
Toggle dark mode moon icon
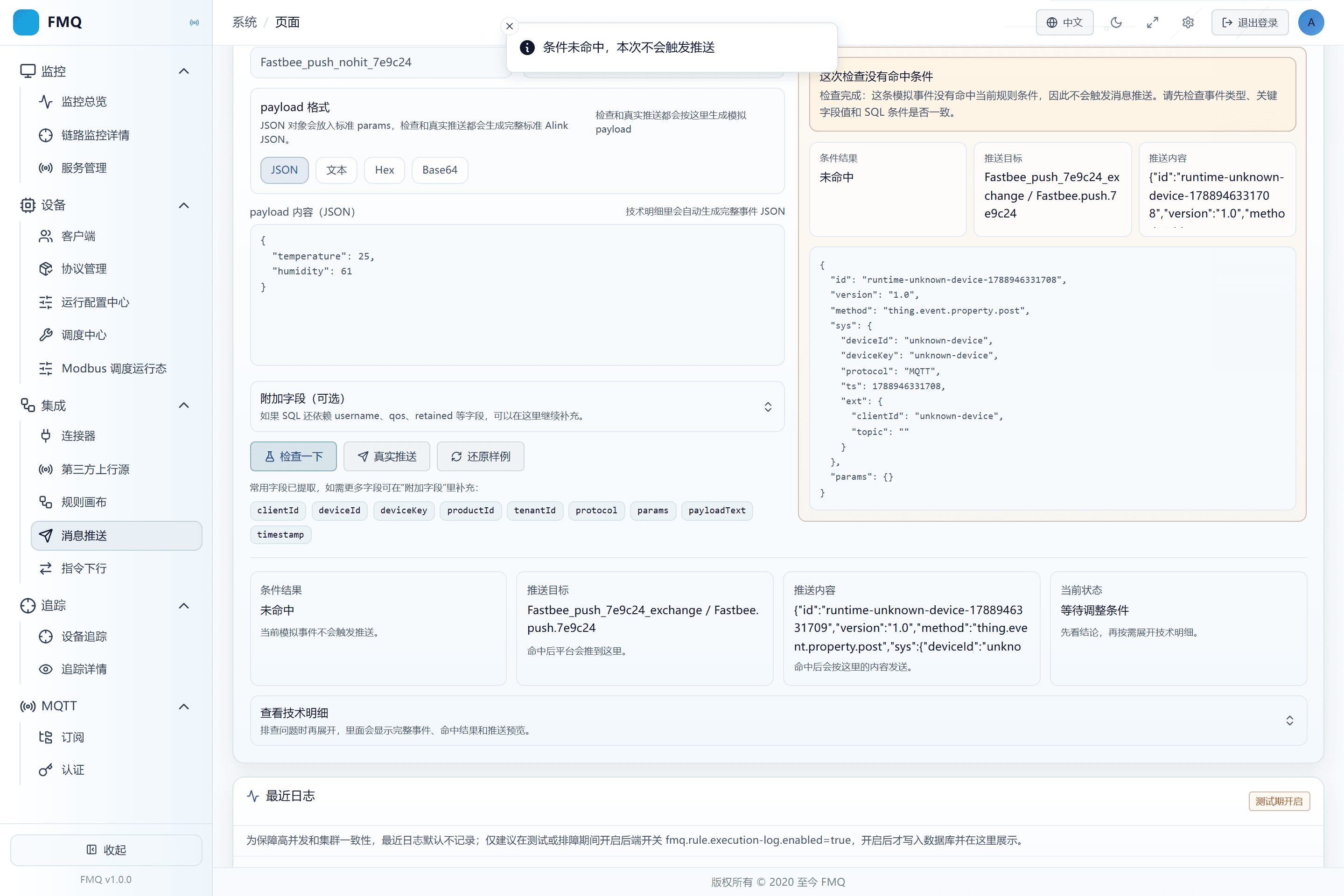tap(1116, 22)
